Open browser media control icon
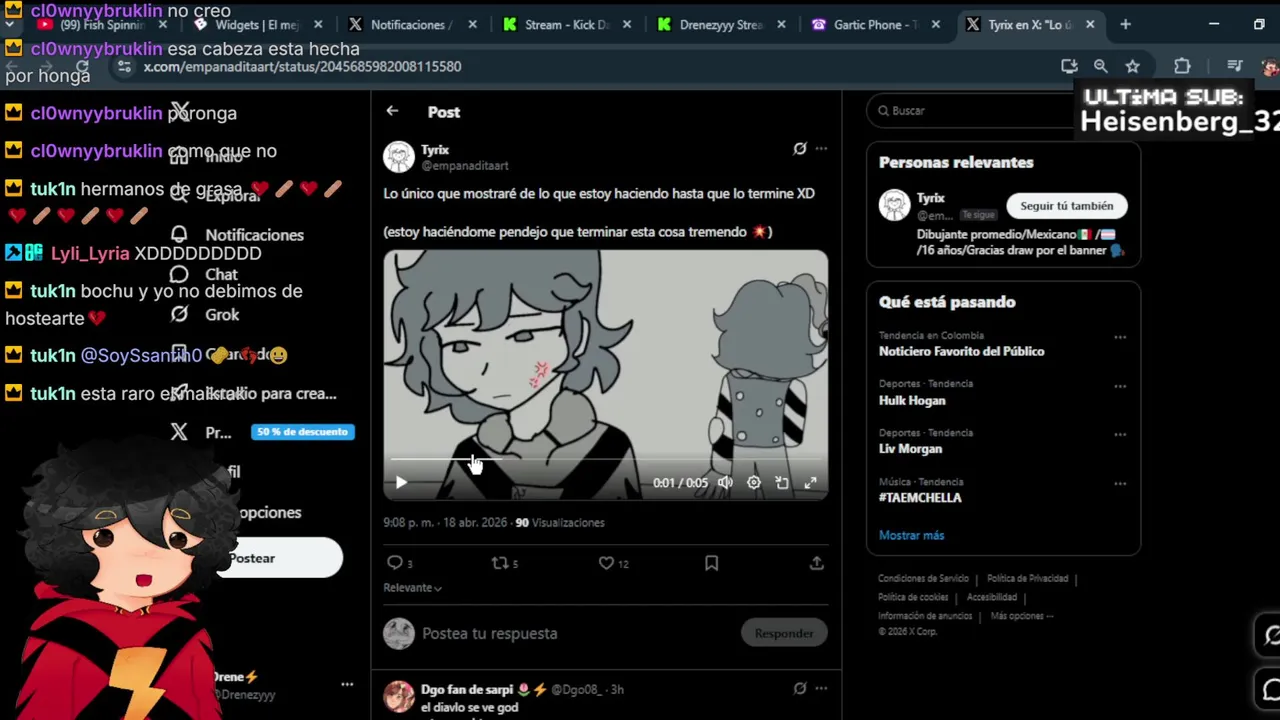This screenshot has width=1280, height=720. (x=1235, y=66)
